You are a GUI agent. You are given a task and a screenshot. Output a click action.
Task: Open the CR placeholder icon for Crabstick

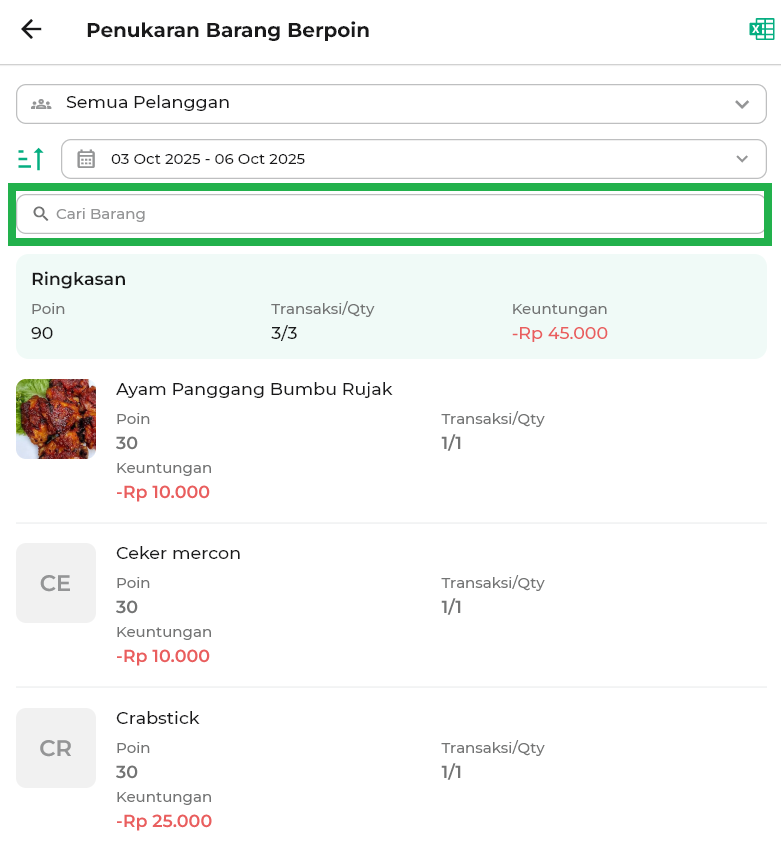56,748
